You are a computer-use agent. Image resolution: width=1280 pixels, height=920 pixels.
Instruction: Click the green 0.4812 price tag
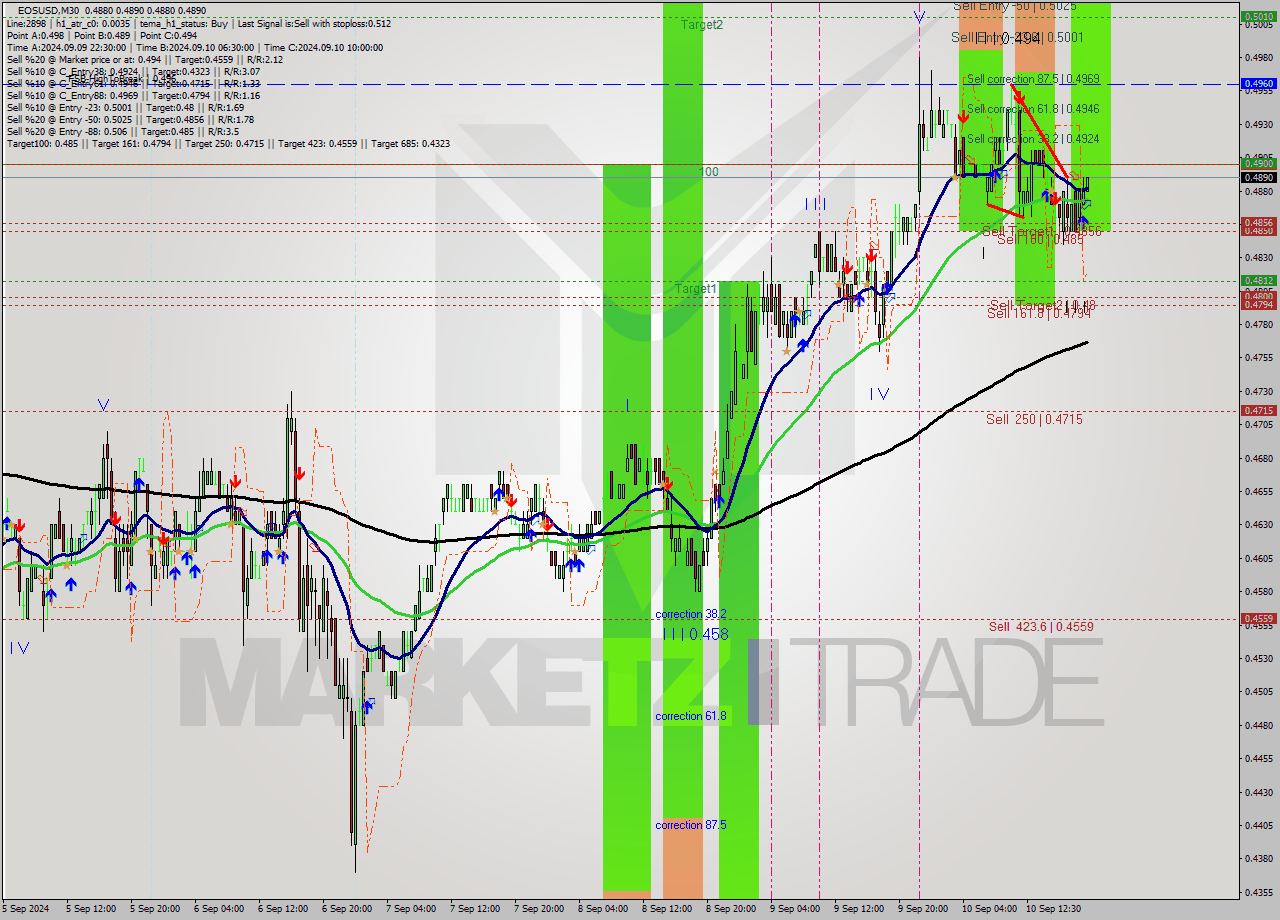coord(1257,280)
